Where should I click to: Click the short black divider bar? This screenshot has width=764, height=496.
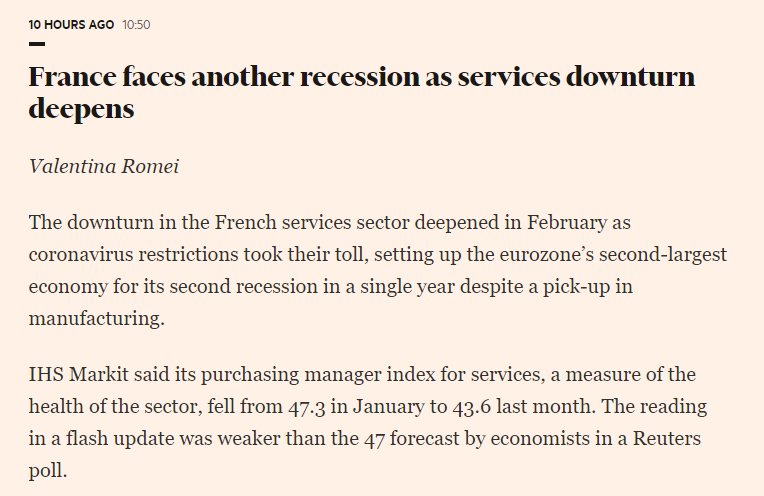pos(37,44)
